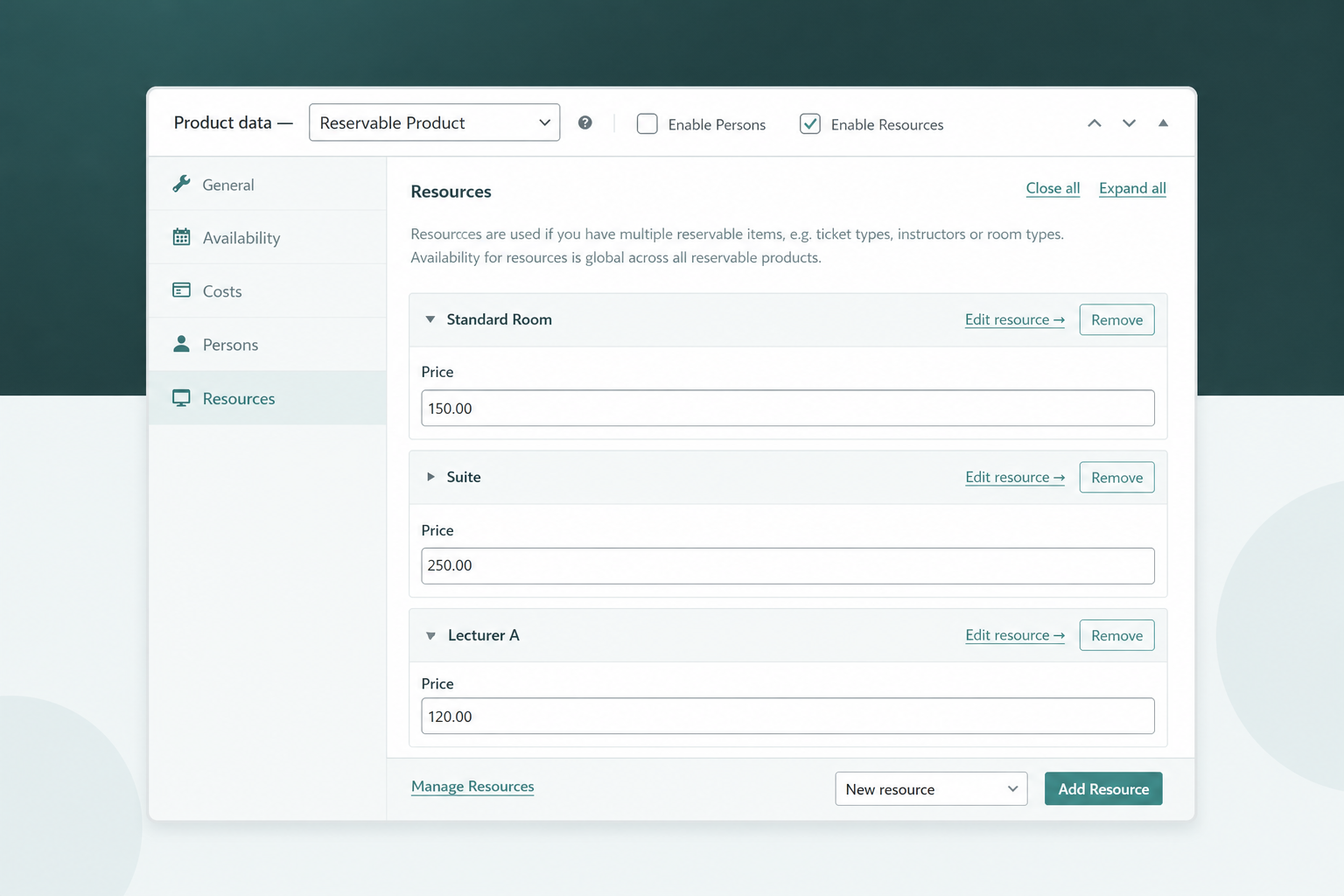Image resolution: width=1344 pixels, height=896 pixels.
Task: Open the New resource dropdown
Action: click(x=931, y=788)
